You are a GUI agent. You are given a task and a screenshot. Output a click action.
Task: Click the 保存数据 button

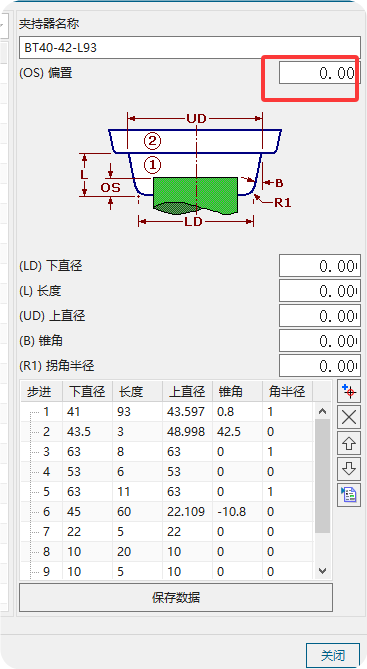176,597
